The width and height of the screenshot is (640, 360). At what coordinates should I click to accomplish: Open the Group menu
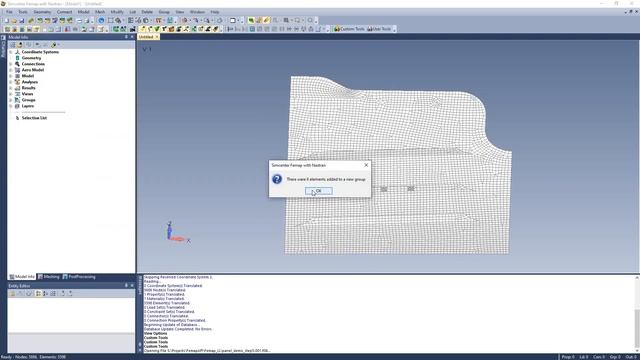click(164, 12)
